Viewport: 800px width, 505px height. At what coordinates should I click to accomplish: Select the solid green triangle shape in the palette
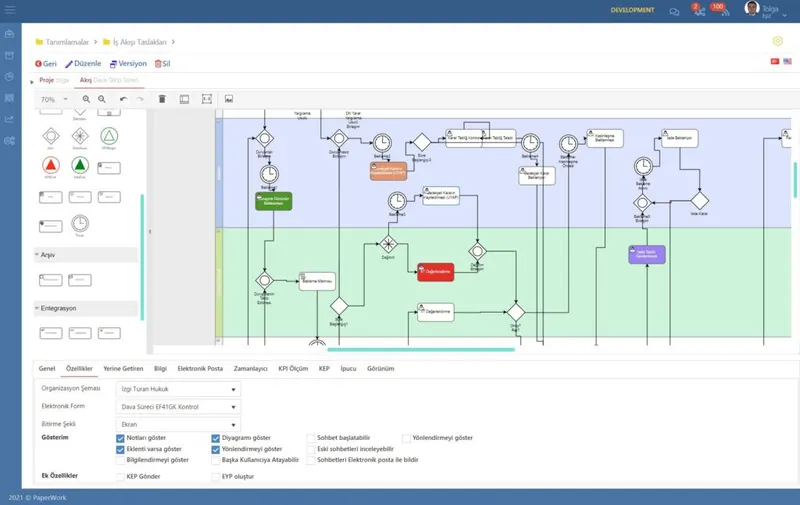[80, 165]
